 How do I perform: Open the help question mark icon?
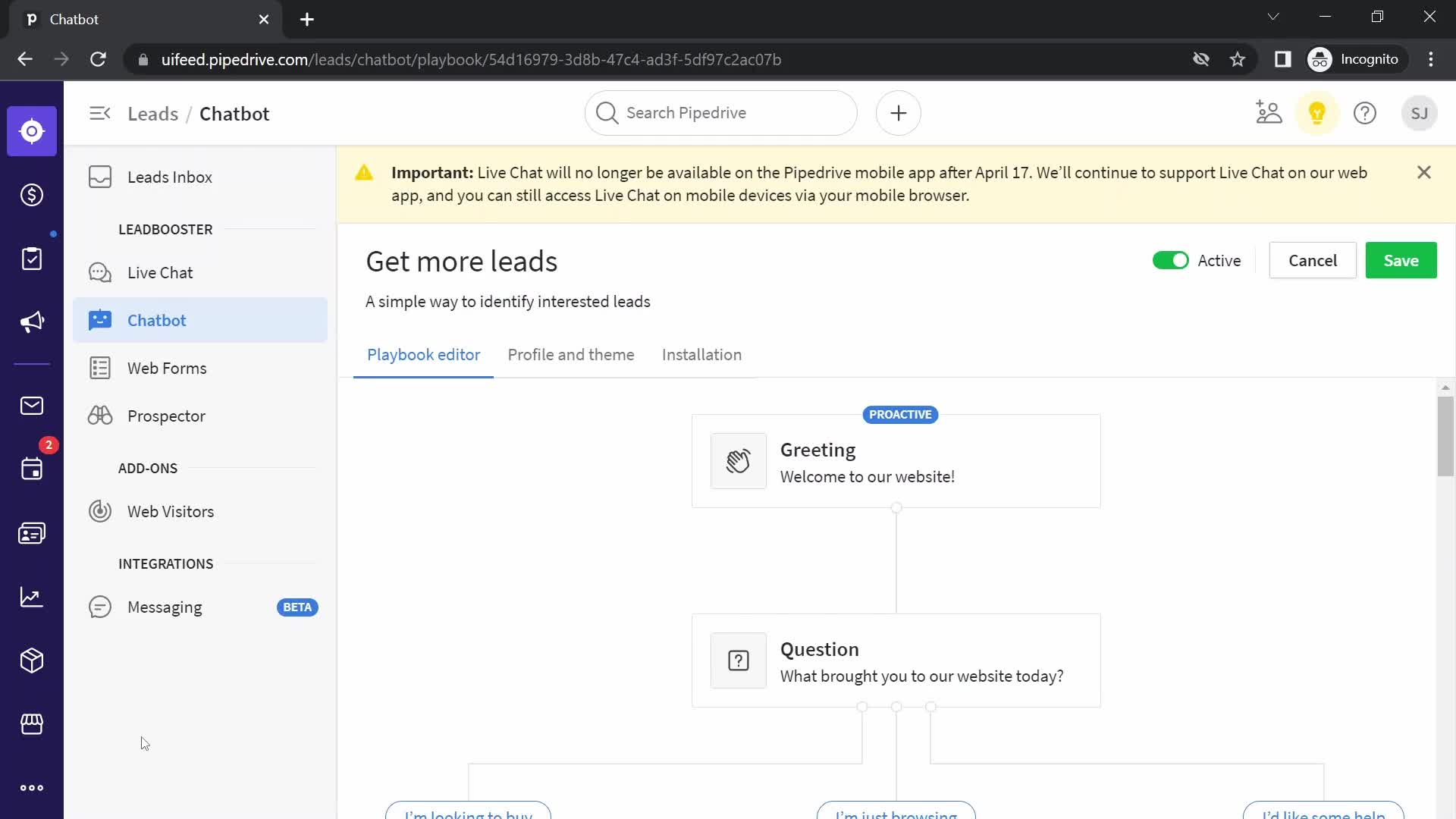(1365, 113)
